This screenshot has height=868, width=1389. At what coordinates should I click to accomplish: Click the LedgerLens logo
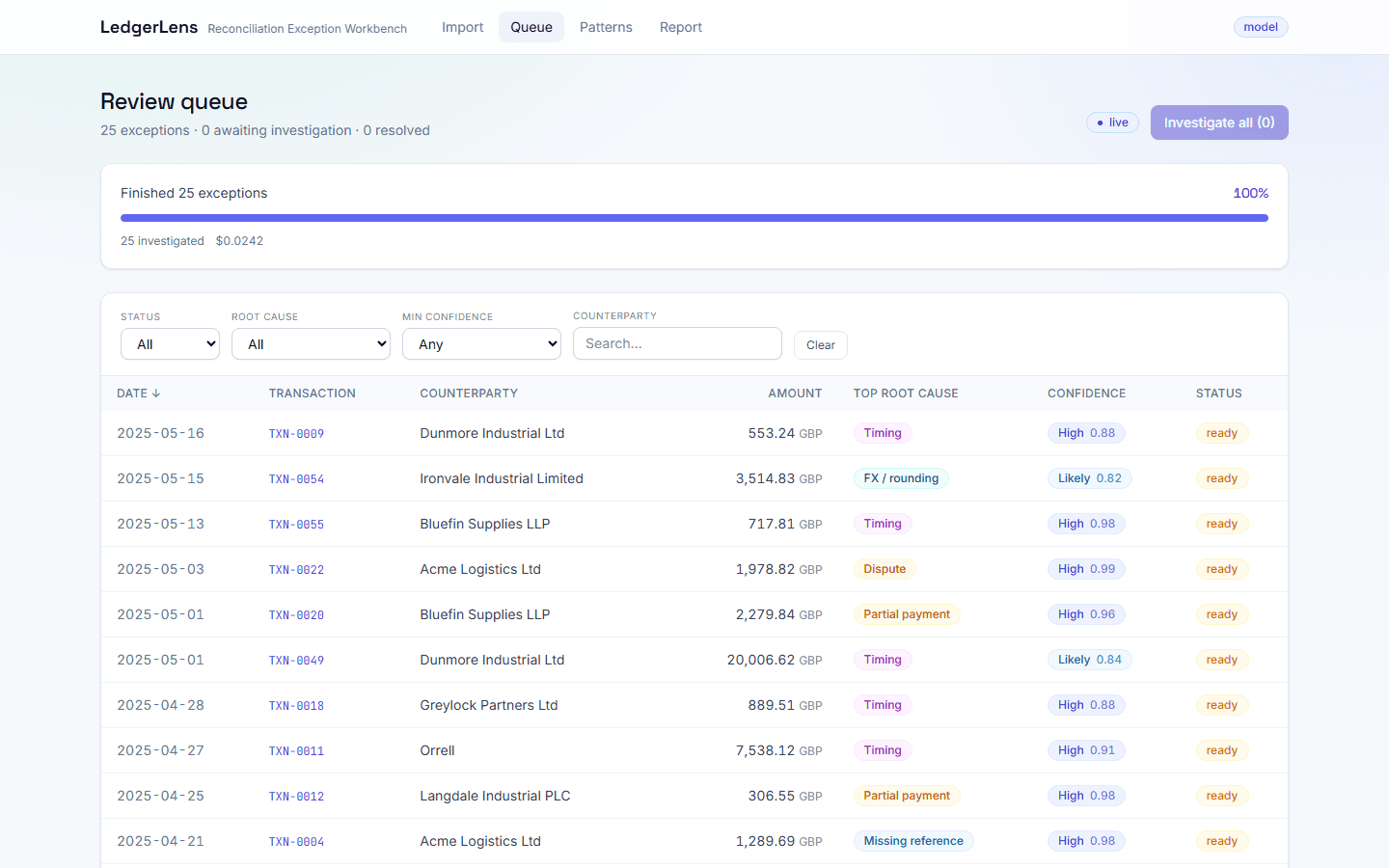click(149, 27)
